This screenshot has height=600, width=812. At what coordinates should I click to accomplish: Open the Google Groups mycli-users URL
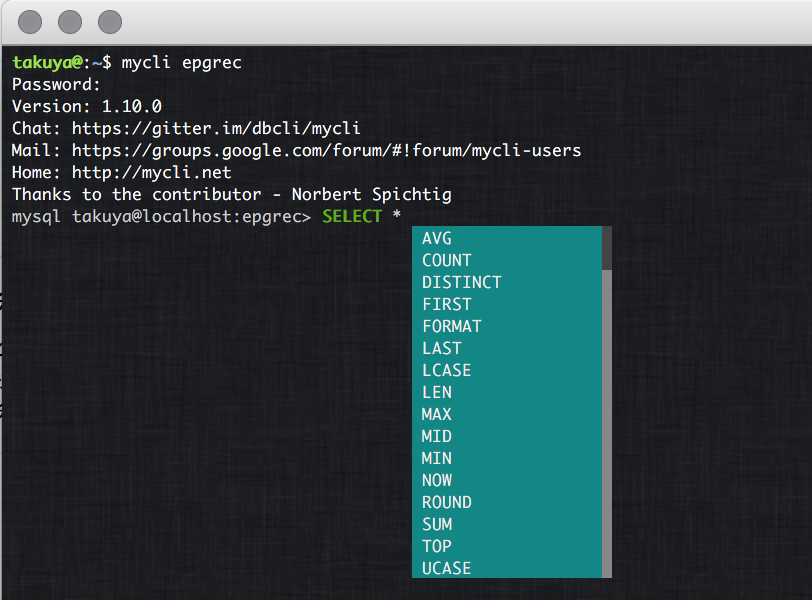326,150
